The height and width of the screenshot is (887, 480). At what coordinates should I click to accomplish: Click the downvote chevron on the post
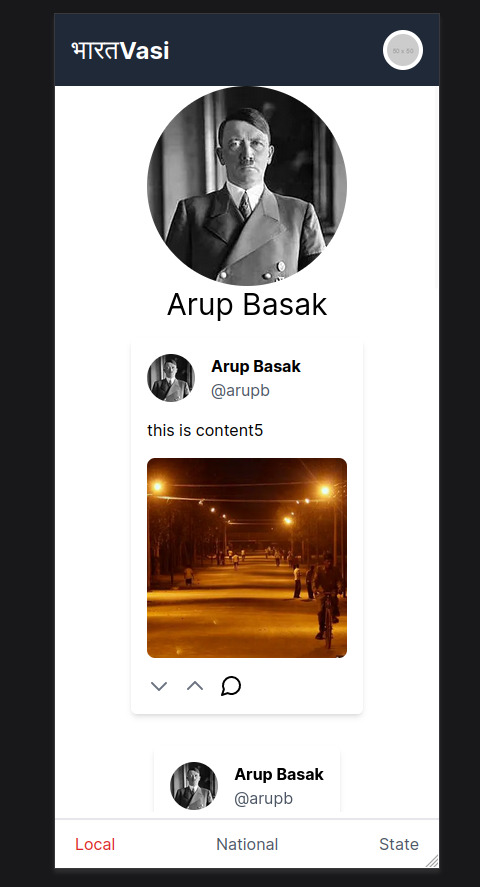tap(159, 686)
